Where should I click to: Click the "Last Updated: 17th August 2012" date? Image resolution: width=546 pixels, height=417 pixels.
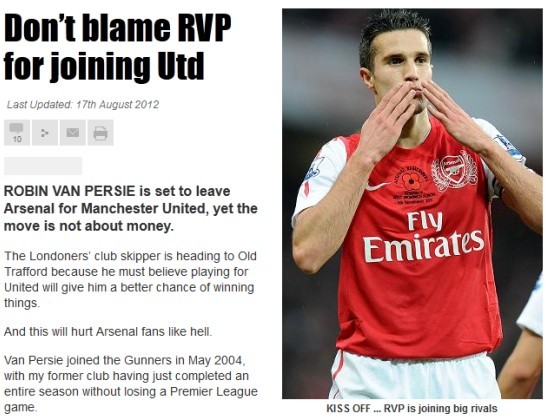(x=83, y=104)
